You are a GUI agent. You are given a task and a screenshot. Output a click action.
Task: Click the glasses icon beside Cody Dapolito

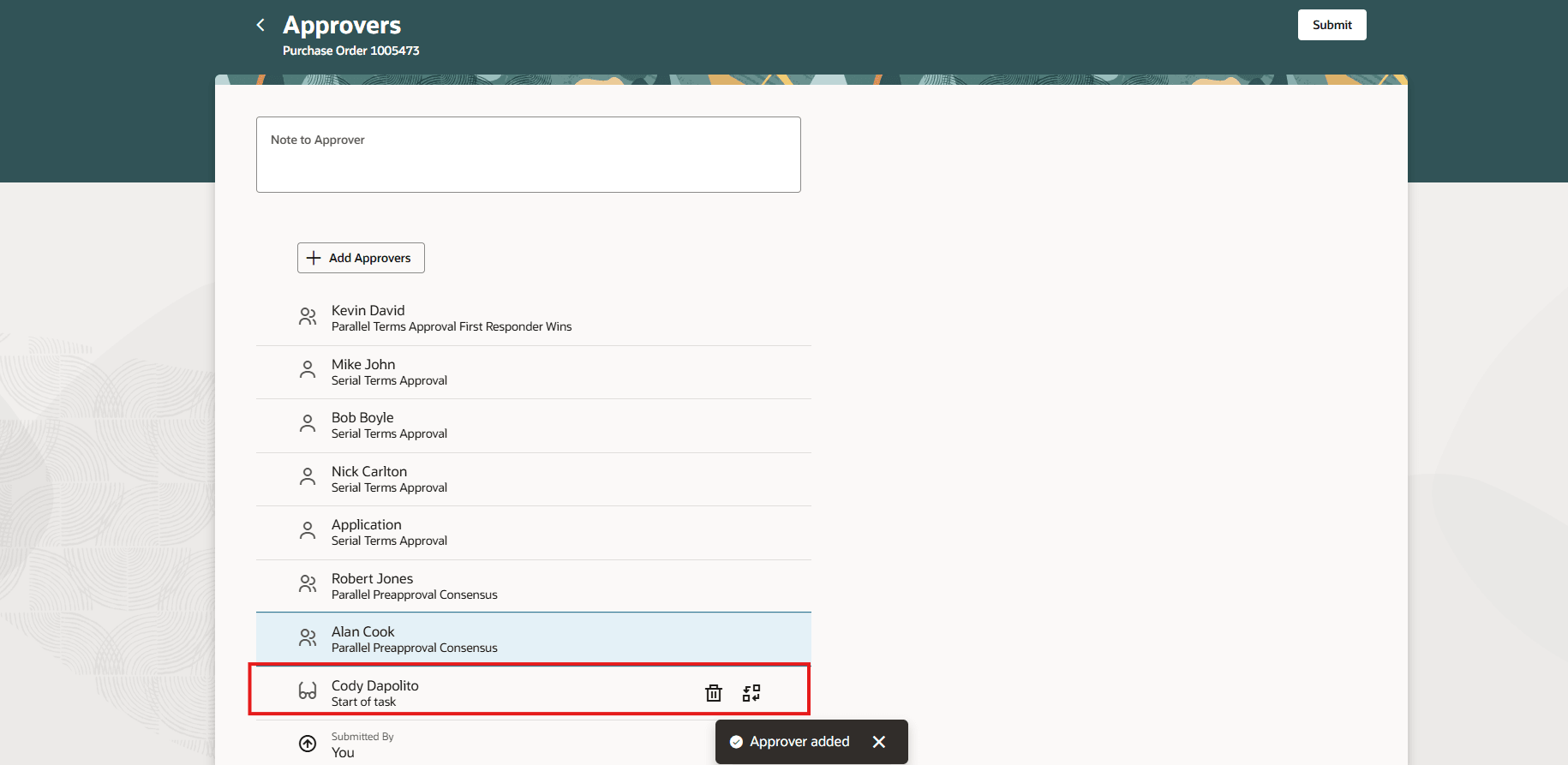click(x=308, y=691)
